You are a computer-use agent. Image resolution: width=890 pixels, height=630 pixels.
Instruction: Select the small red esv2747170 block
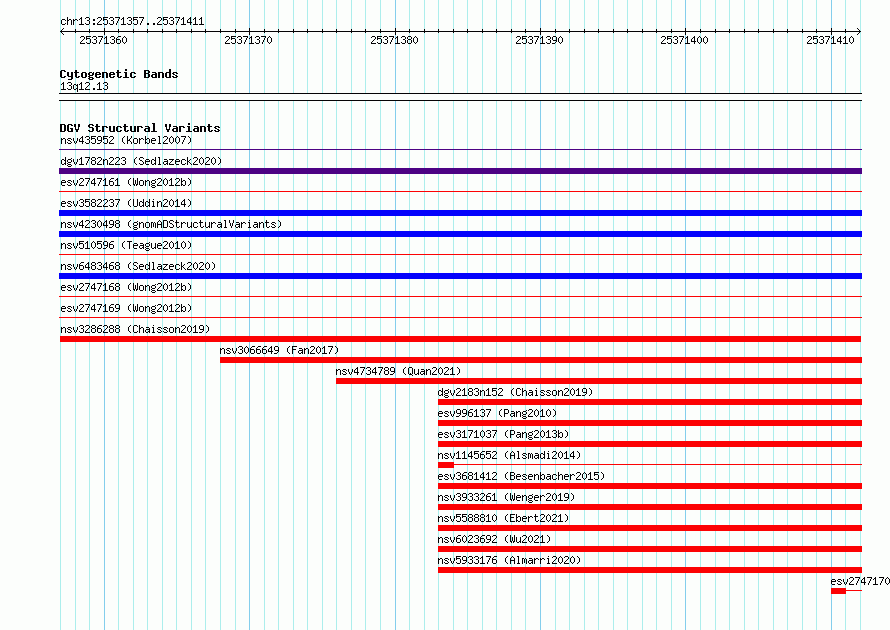[838, 591]
